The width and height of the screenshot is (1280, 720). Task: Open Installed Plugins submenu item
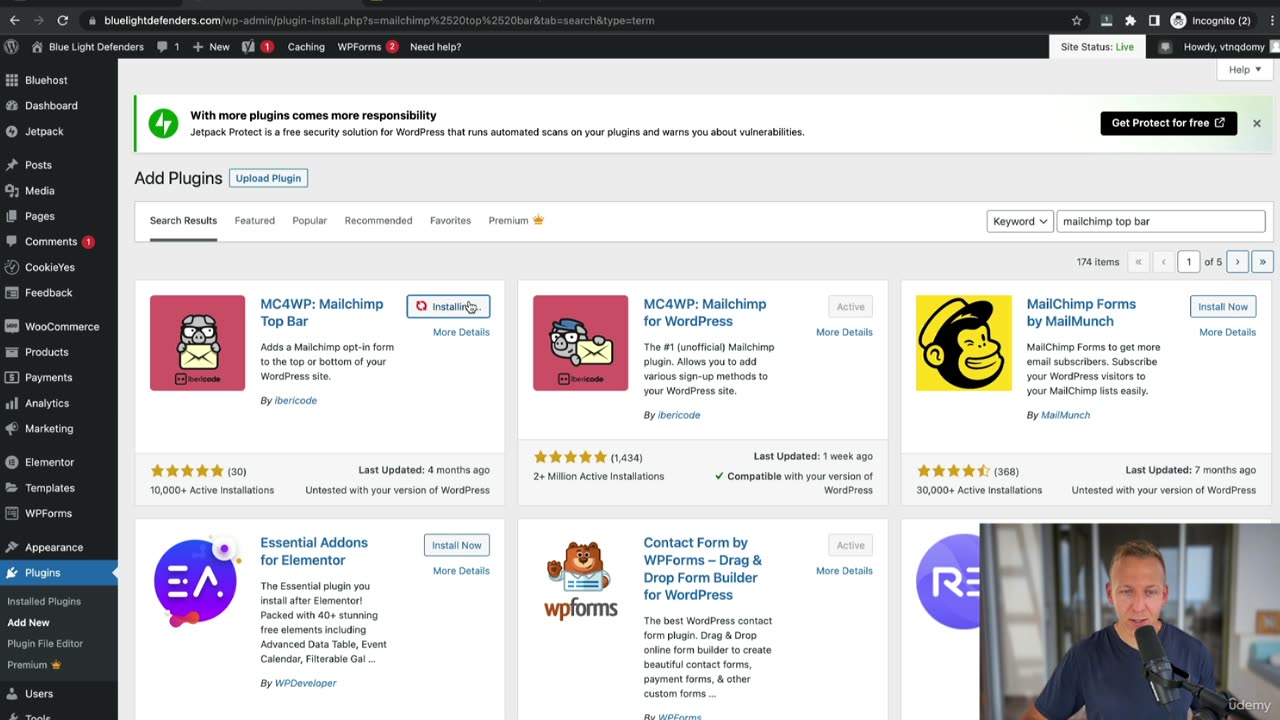coord(44,601)
